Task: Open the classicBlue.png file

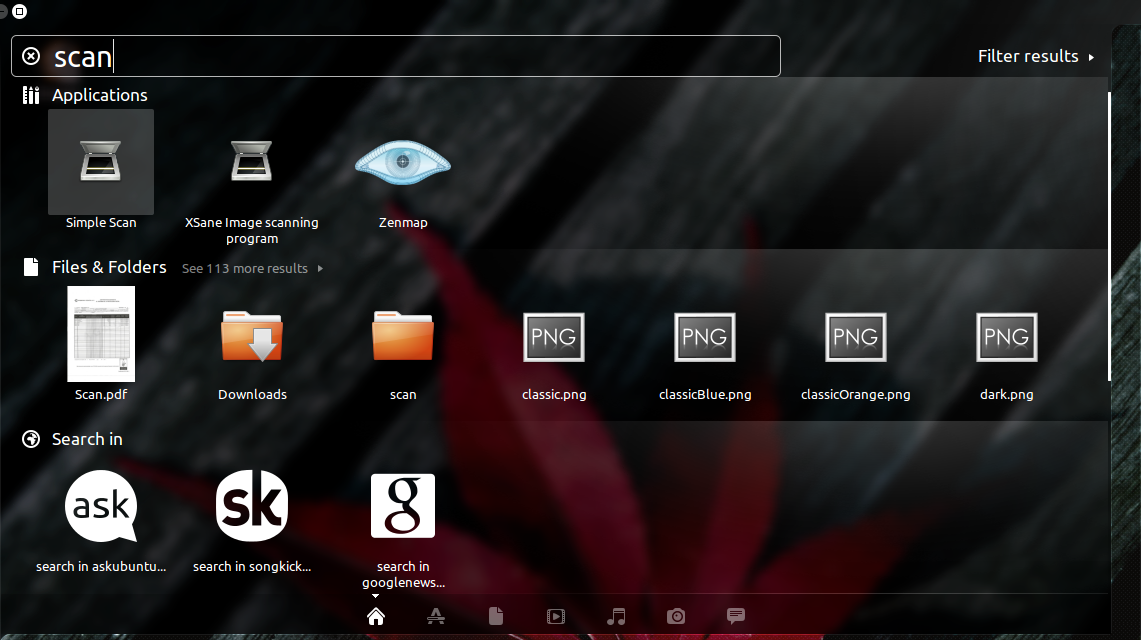Action: tap(704, 337)
